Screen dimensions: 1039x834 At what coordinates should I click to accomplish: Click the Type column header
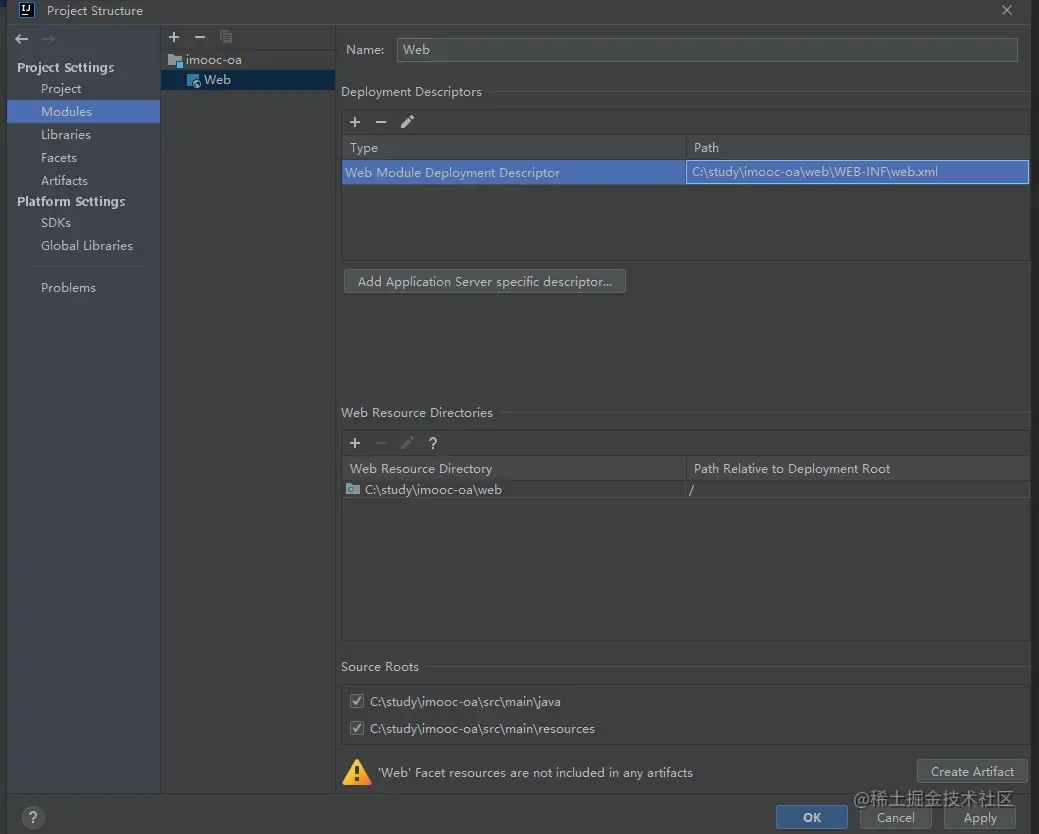(x=514, y=148)
